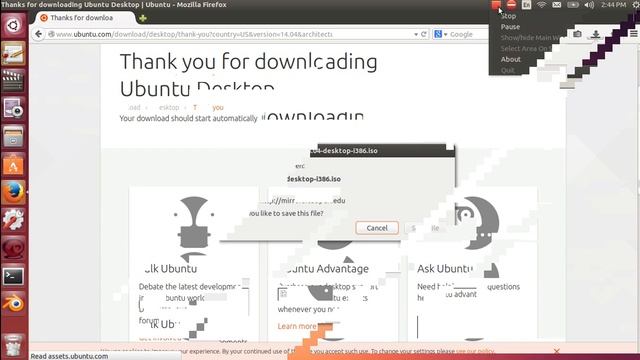
Task: Open the sound volume indicator
Action: click(589, 5)
